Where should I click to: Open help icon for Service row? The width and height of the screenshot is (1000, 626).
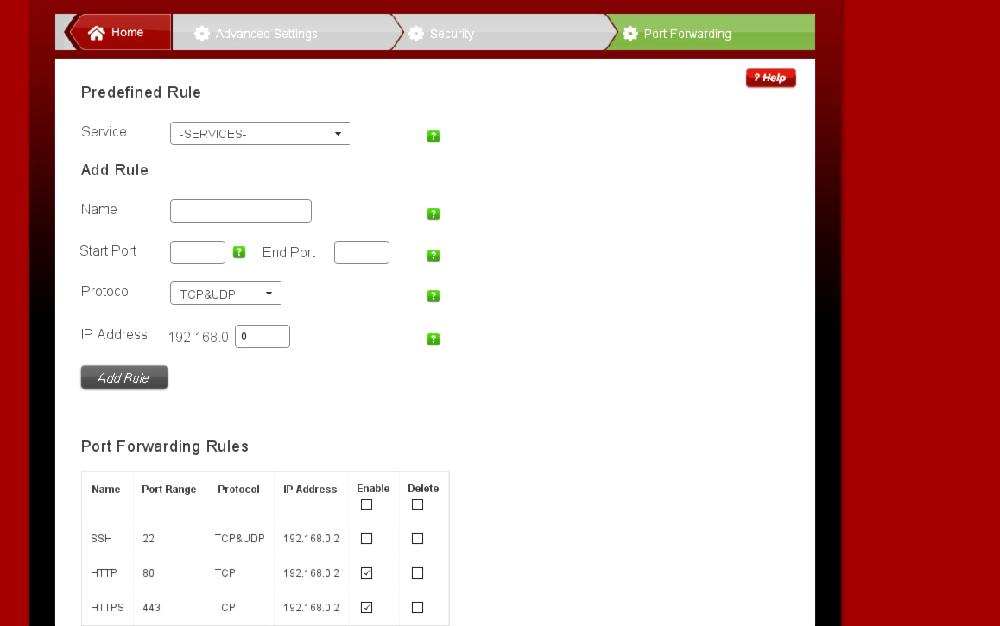click(x=433, y=136)
